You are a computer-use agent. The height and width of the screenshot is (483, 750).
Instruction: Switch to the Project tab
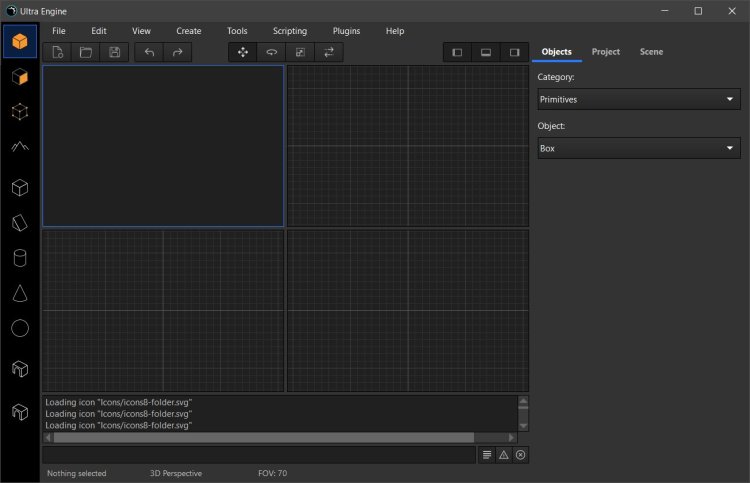[605, 51]
